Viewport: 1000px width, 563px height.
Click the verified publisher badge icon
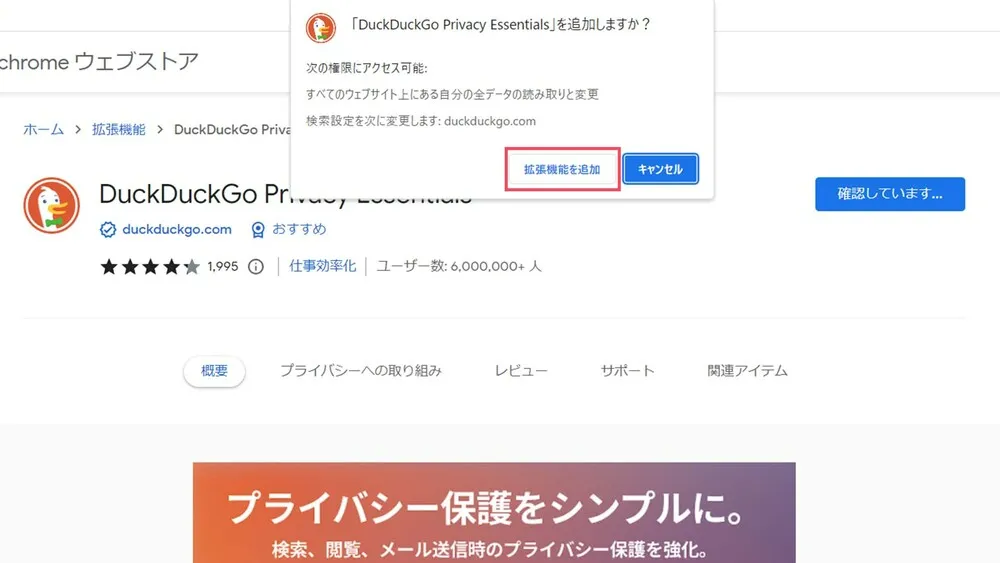pos(108,230)
